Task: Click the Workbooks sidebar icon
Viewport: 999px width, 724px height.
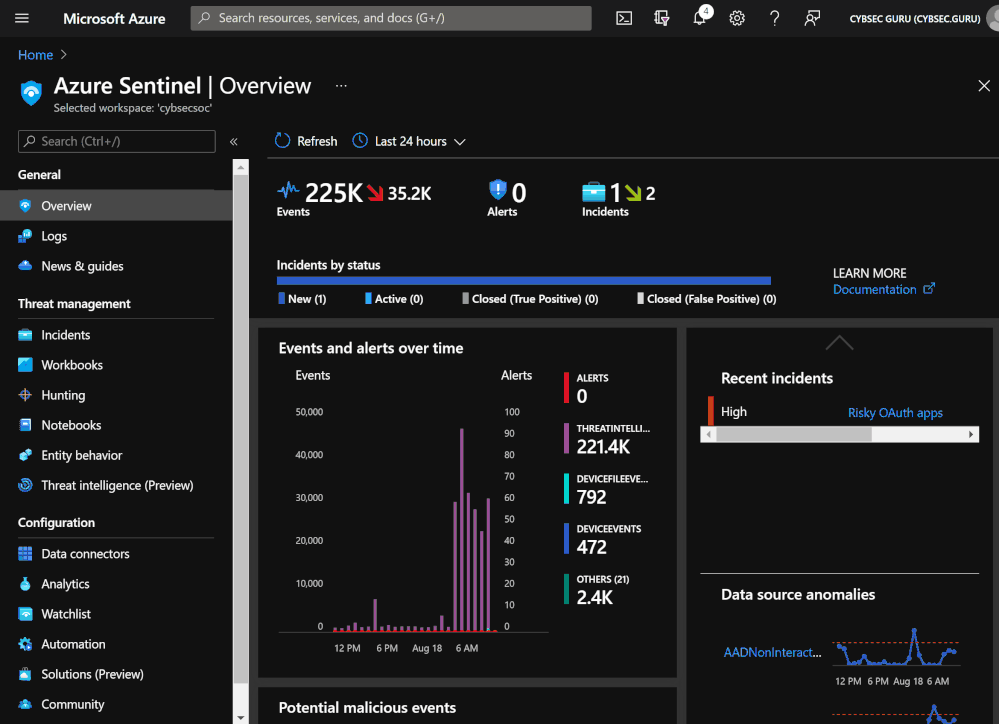Action: 25,365
